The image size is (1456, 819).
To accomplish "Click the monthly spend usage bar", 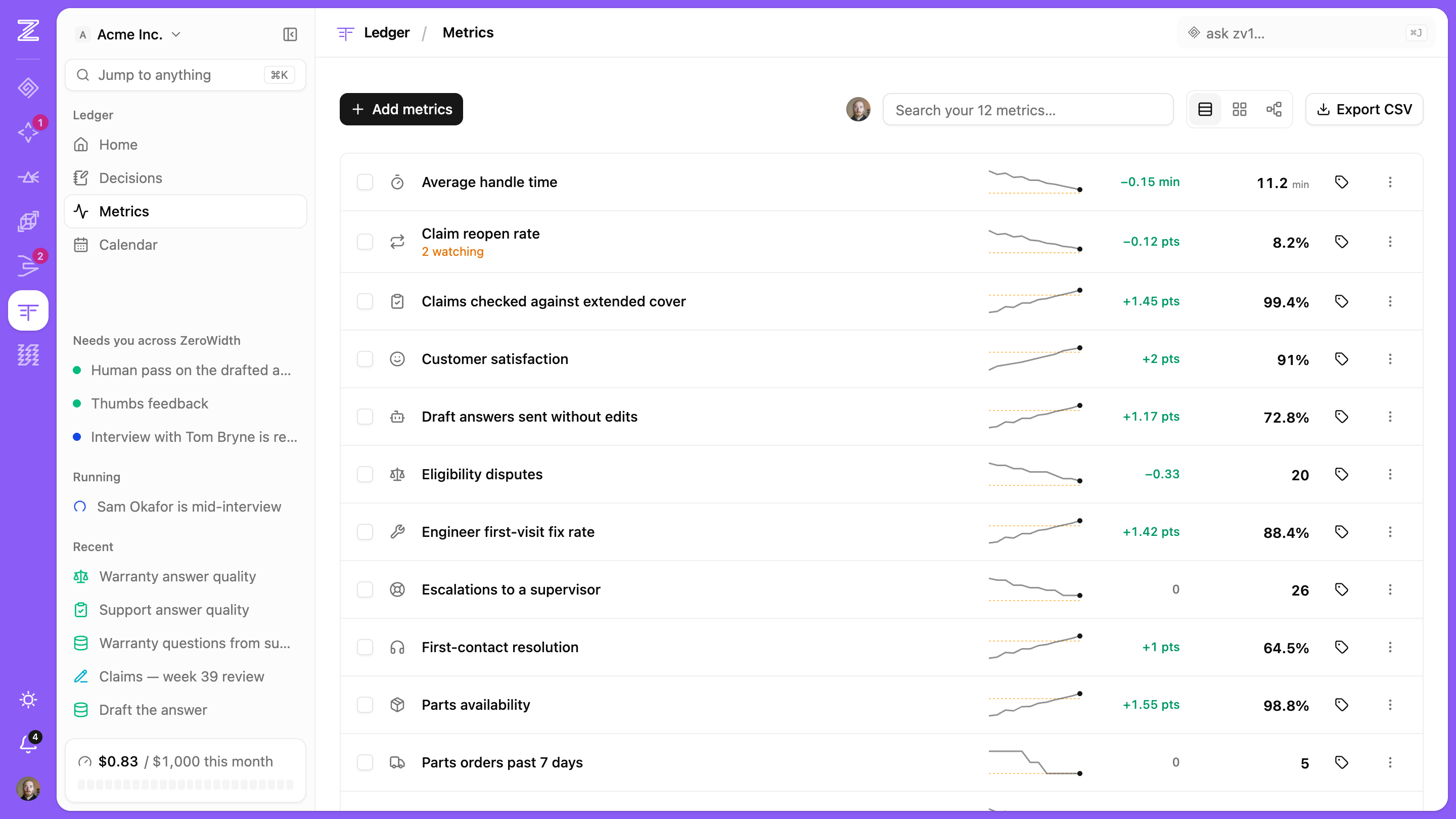I will pos(186,784).
